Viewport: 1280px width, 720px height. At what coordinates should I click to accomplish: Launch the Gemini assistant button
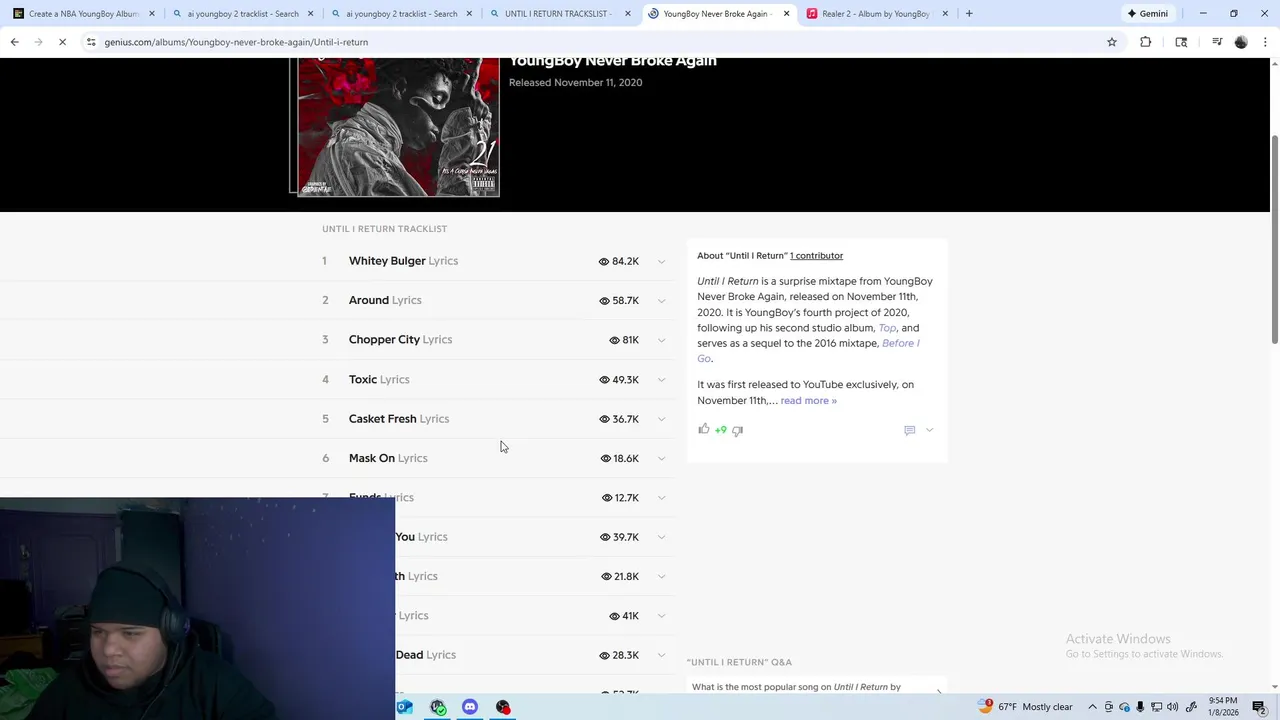pyautogui.click(x=1148, y=14)
